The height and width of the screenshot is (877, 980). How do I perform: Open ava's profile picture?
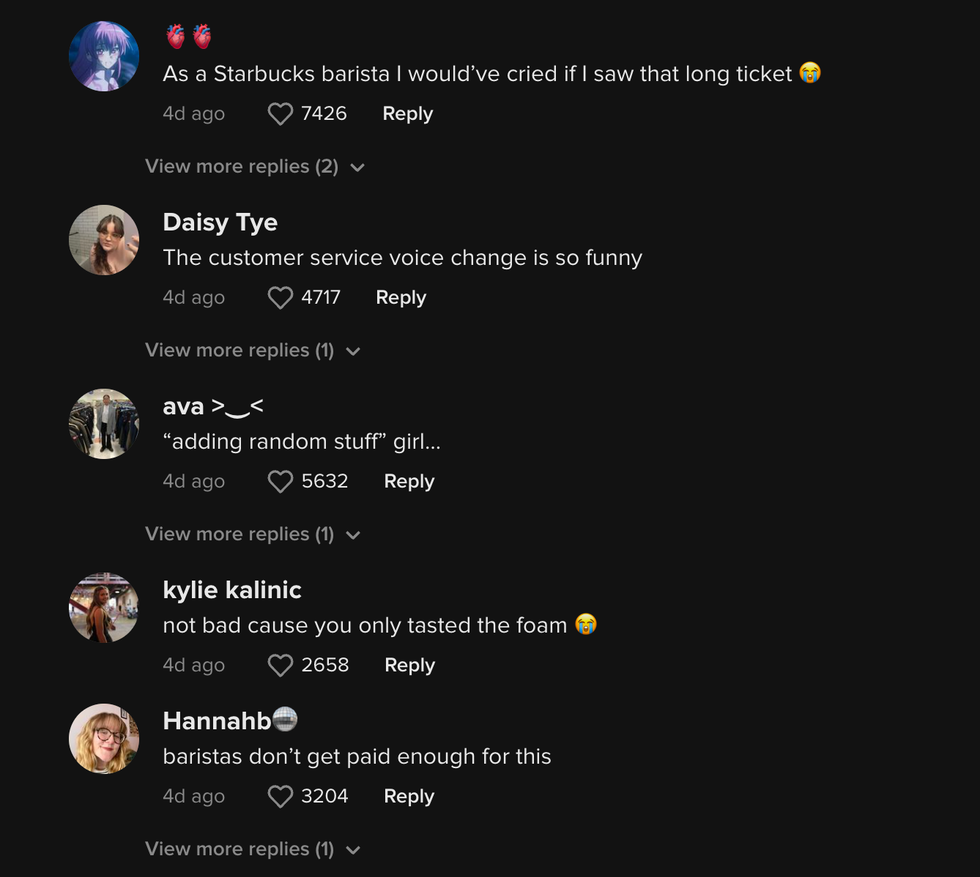[x=104, y=423]
